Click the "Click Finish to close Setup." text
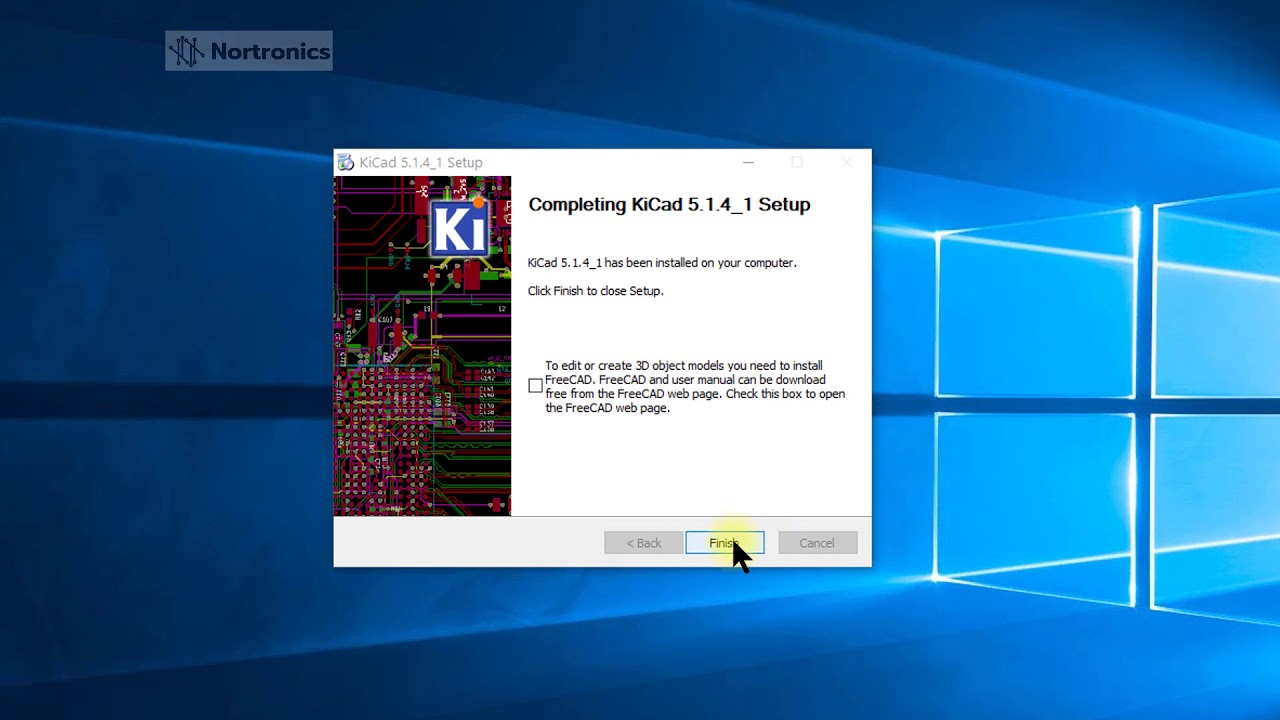Screen dimensions: 1280x720 (595, 291)
